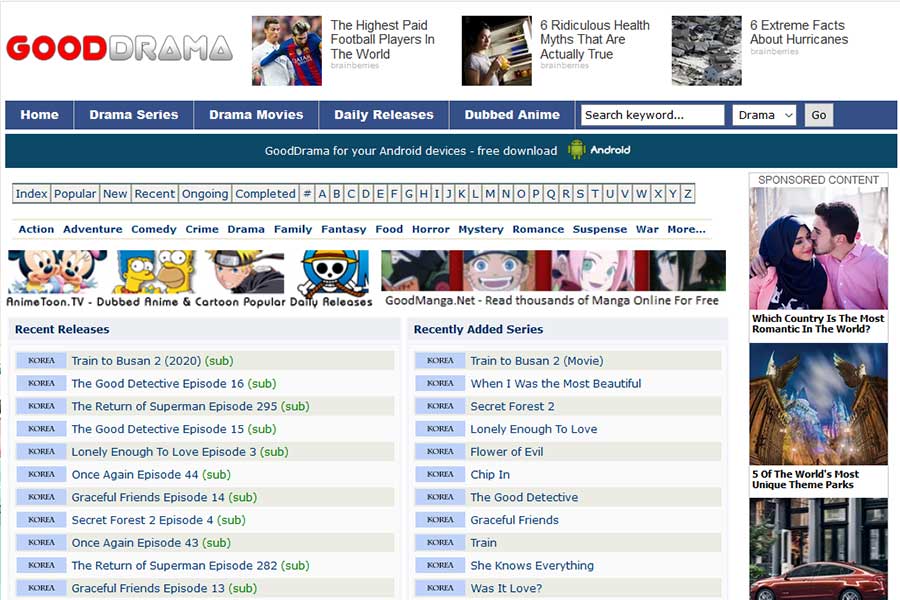Viewport: 900px width, 600px height.
Task: Select the Completed tab
Action: [265, 194]
